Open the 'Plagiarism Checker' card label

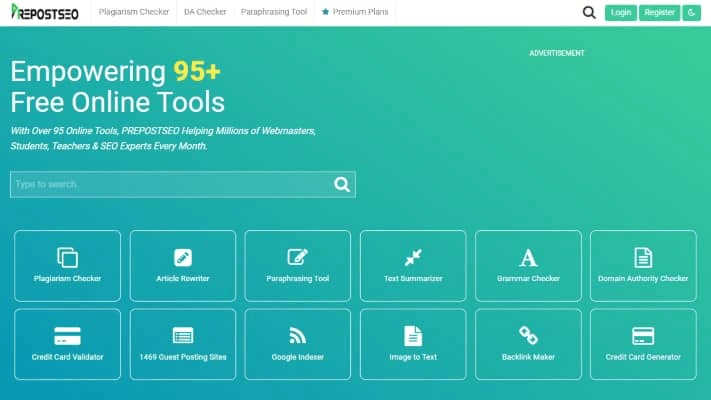[68, 278]
